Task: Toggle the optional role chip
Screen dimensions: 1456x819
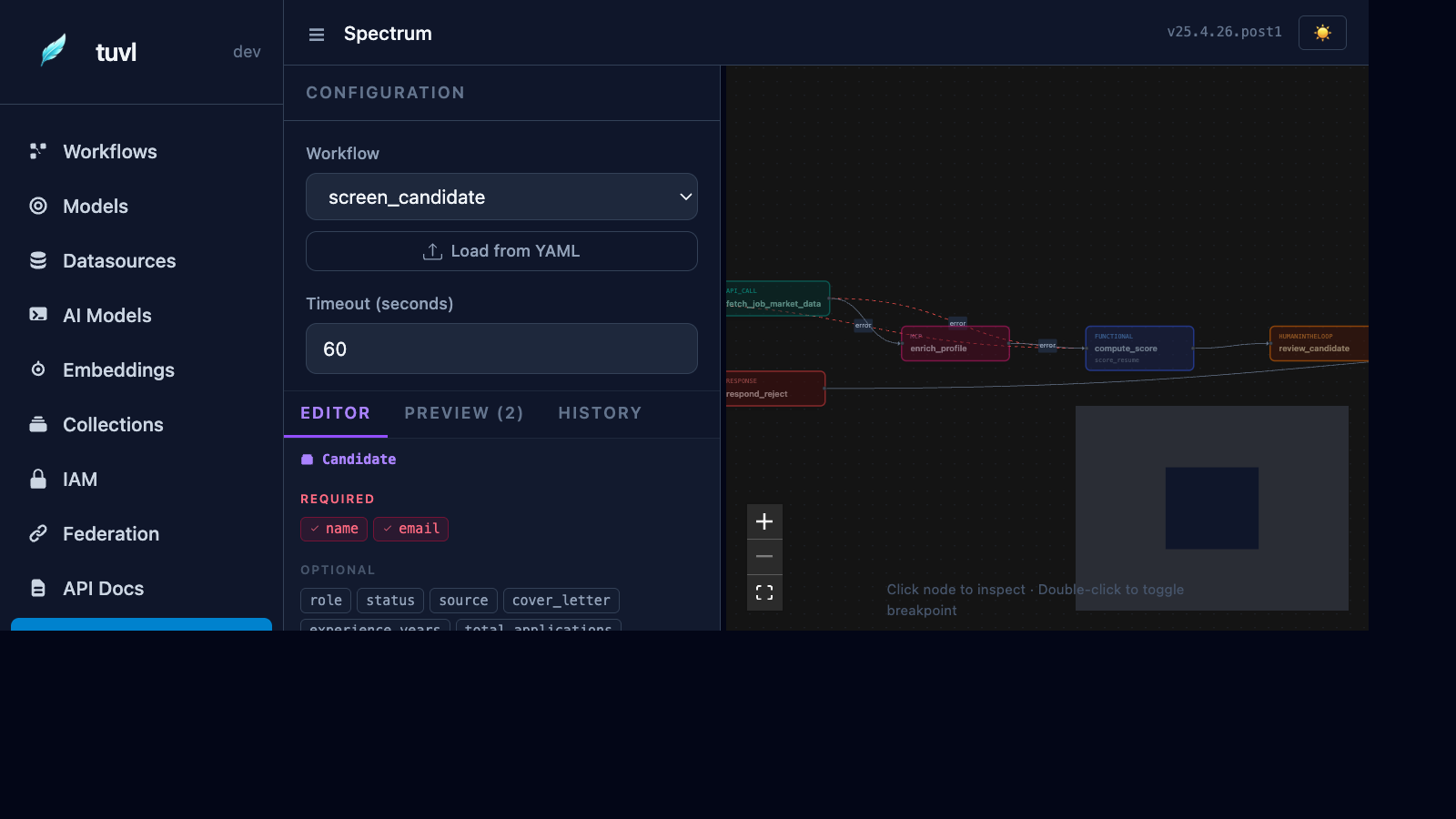Action: click(326, 601)
